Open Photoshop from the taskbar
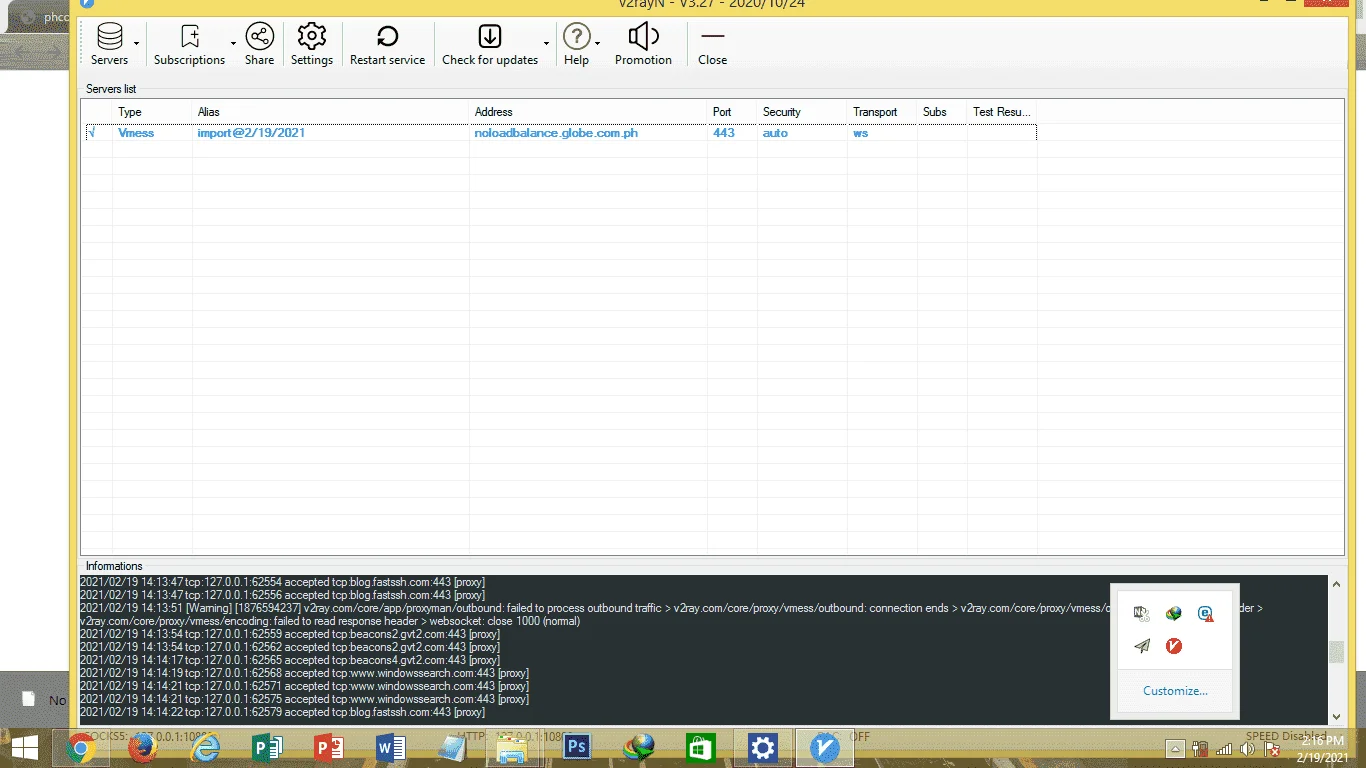This screenshot has width=1366, height=768. coord(577,748)
